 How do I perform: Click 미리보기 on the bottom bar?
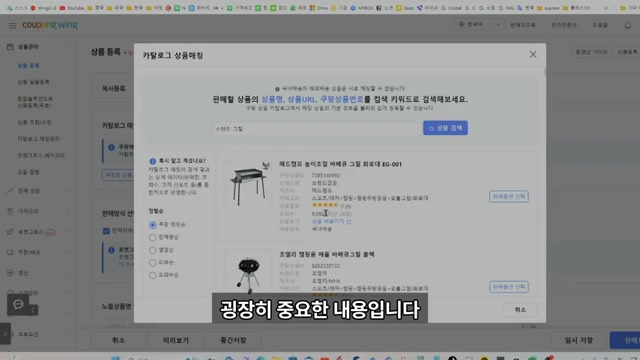[176, 340]
